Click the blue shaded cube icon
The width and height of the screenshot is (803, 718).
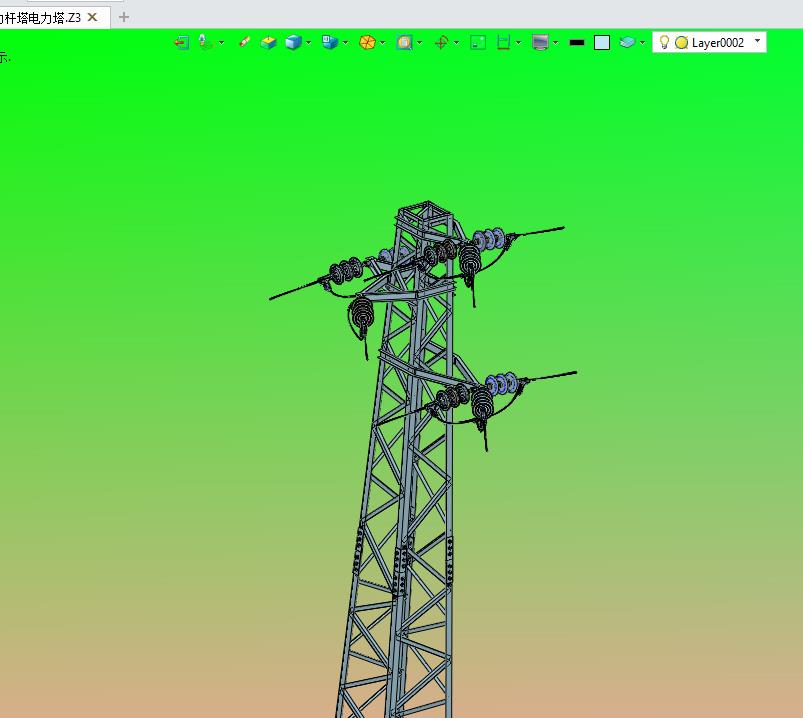pyautogui.click(x=293, y=42)
